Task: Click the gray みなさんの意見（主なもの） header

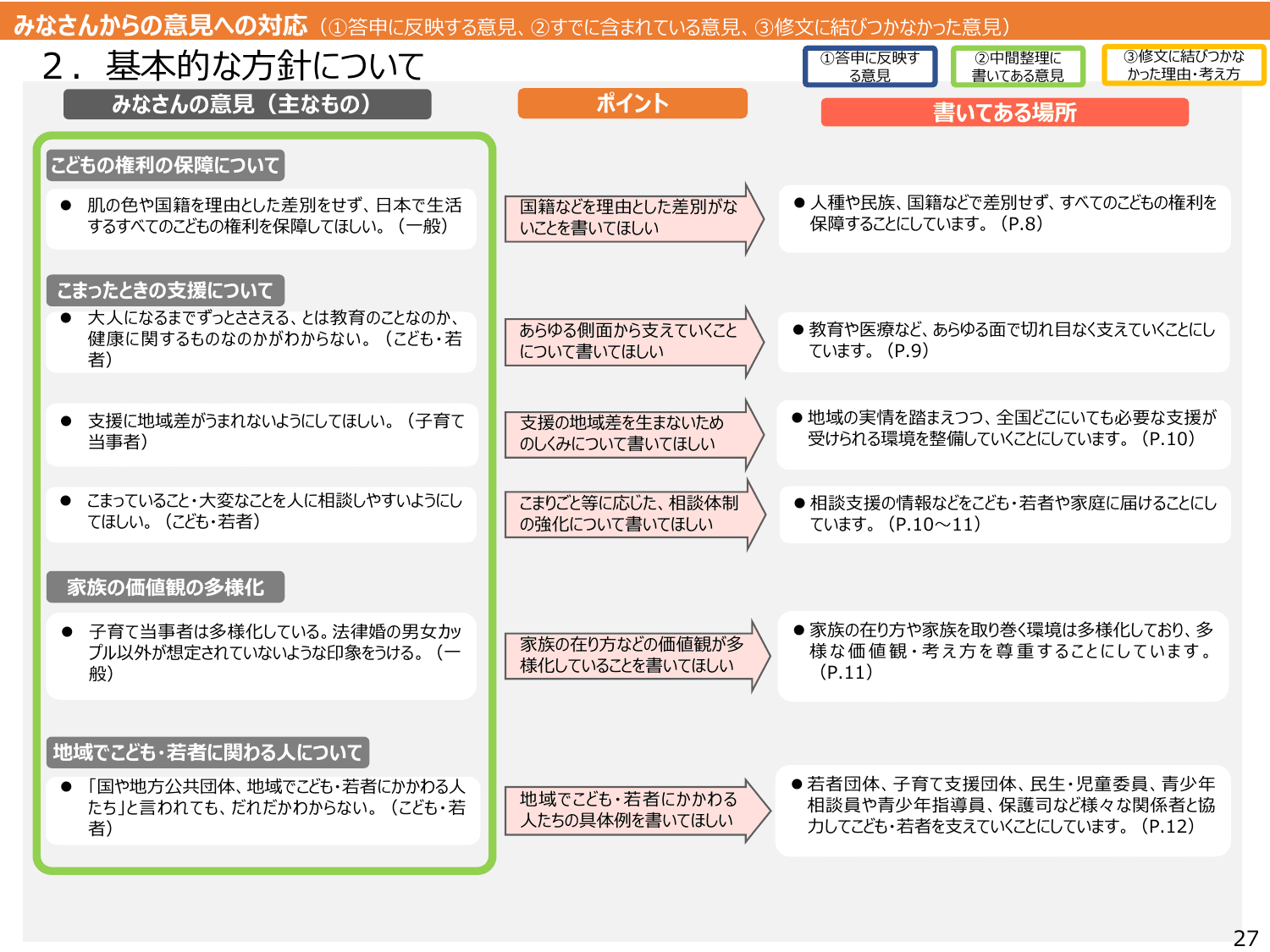Action: point(248,103)
